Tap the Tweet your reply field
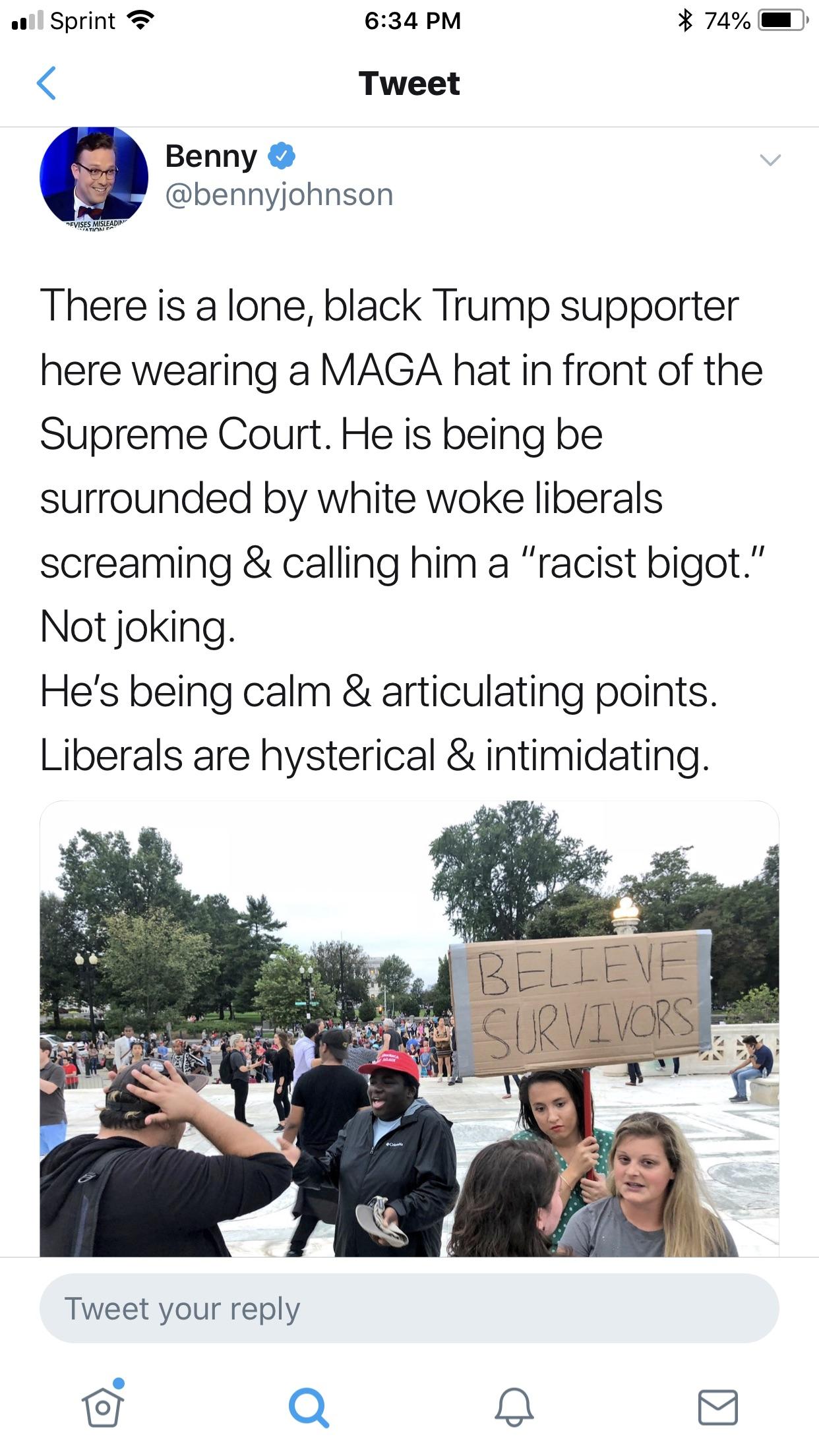819x1456 pixels. tap(409, 1308)
